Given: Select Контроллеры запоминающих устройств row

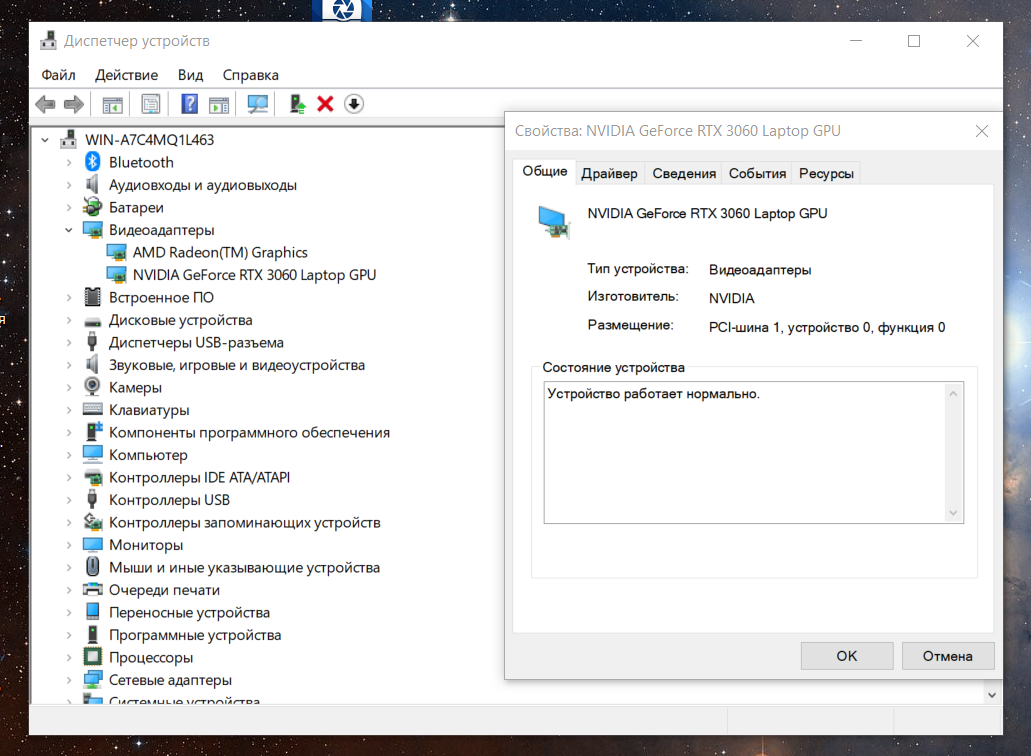Looking at the screenshot, I should pos(245,523).
